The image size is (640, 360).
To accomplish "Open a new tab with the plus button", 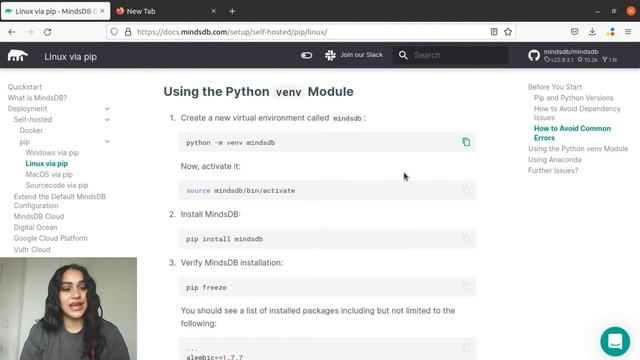I will point(232,11).
